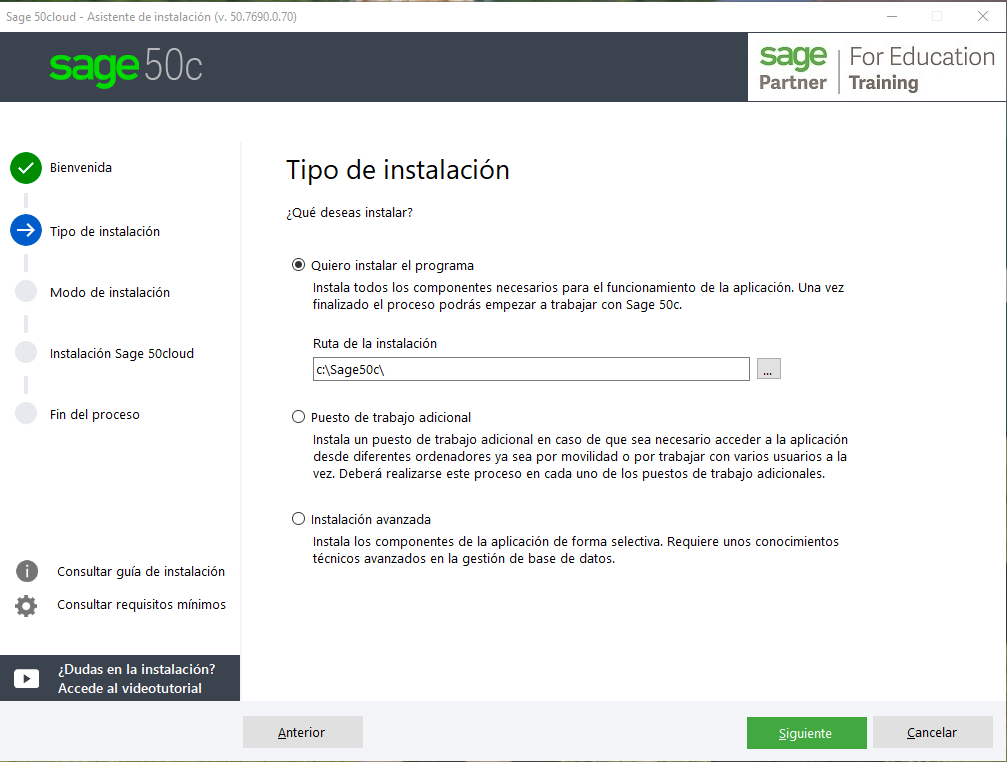Viewport: 1007px width, 762px height.
Task: Click the Bienvenida step label
Action: pos(81,168)
